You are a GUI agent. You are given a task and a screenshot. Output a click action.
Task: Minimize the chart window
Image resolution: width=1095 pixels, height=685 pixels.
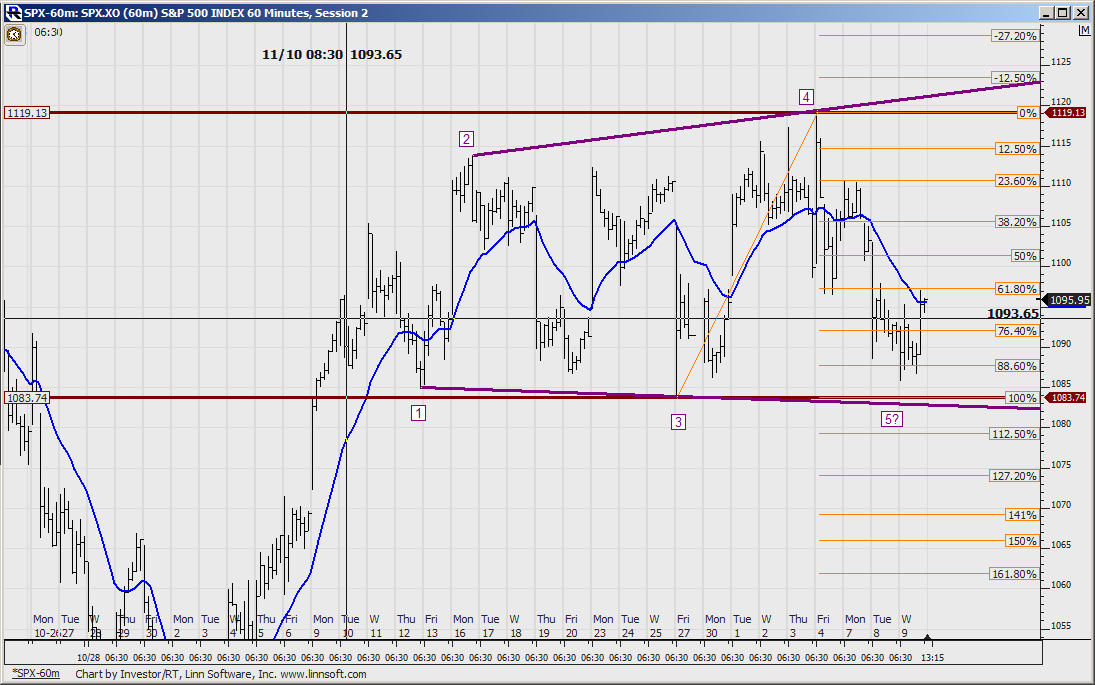pos(1047,12)
